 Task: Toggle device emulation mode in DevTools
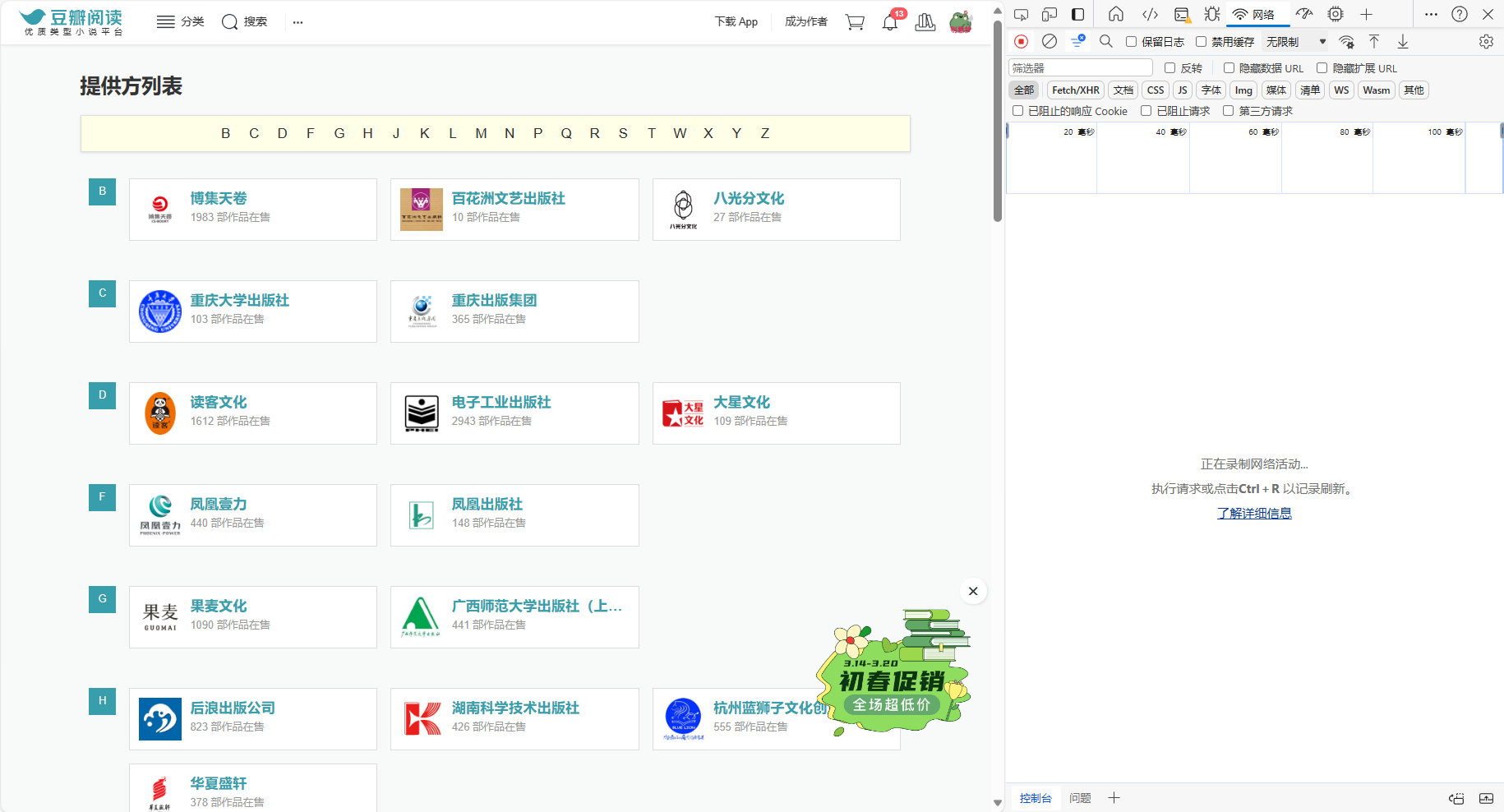click(x=1050, y=14)
